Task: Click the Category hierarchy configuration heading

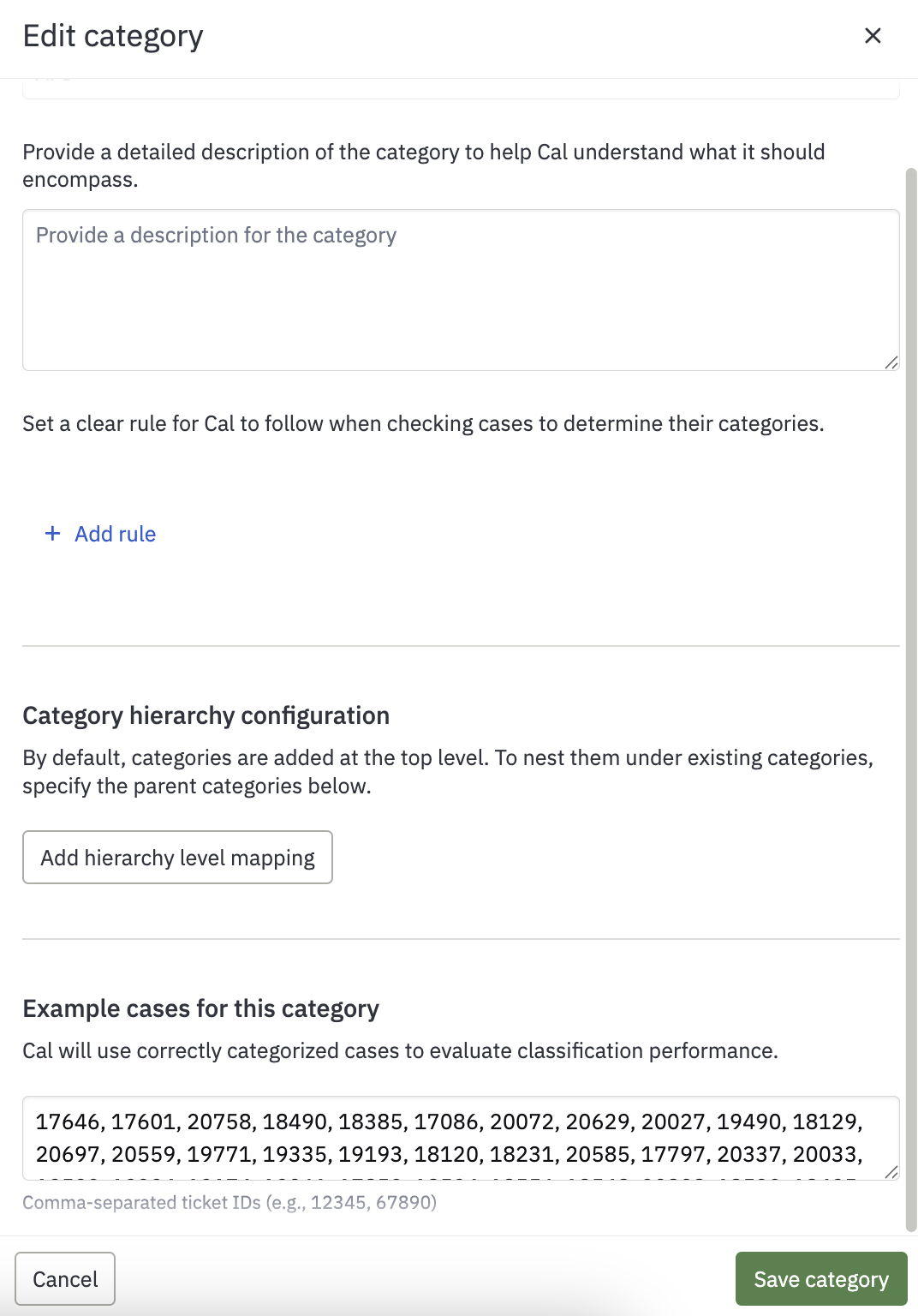Action: [x=206, y=715]
